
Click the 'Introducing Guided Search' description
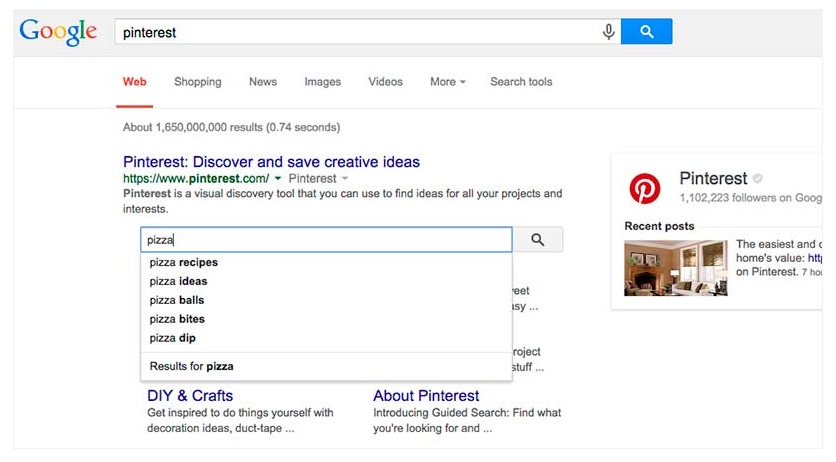pyautogui.click(x=467, y=420)
